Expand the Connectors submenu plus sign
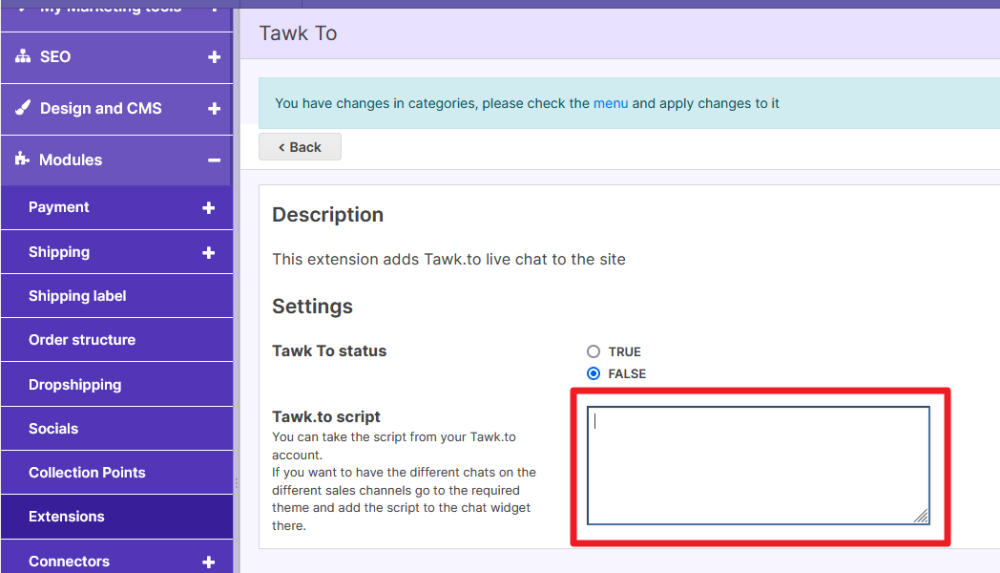This screenshot has width=1000, height=573. tap(209, 562)
